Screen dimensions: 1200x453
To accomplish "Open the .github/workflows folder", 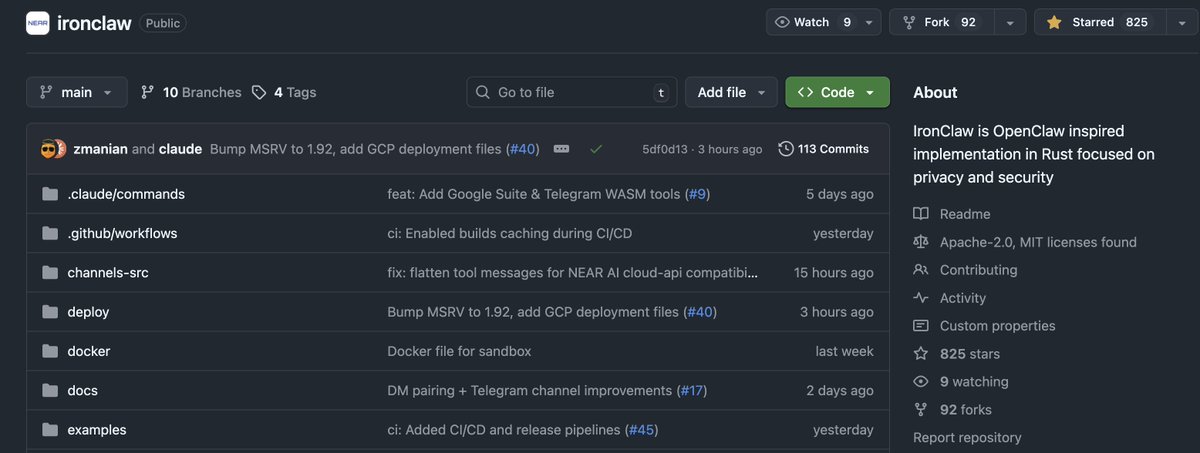I will click(122, 233).
